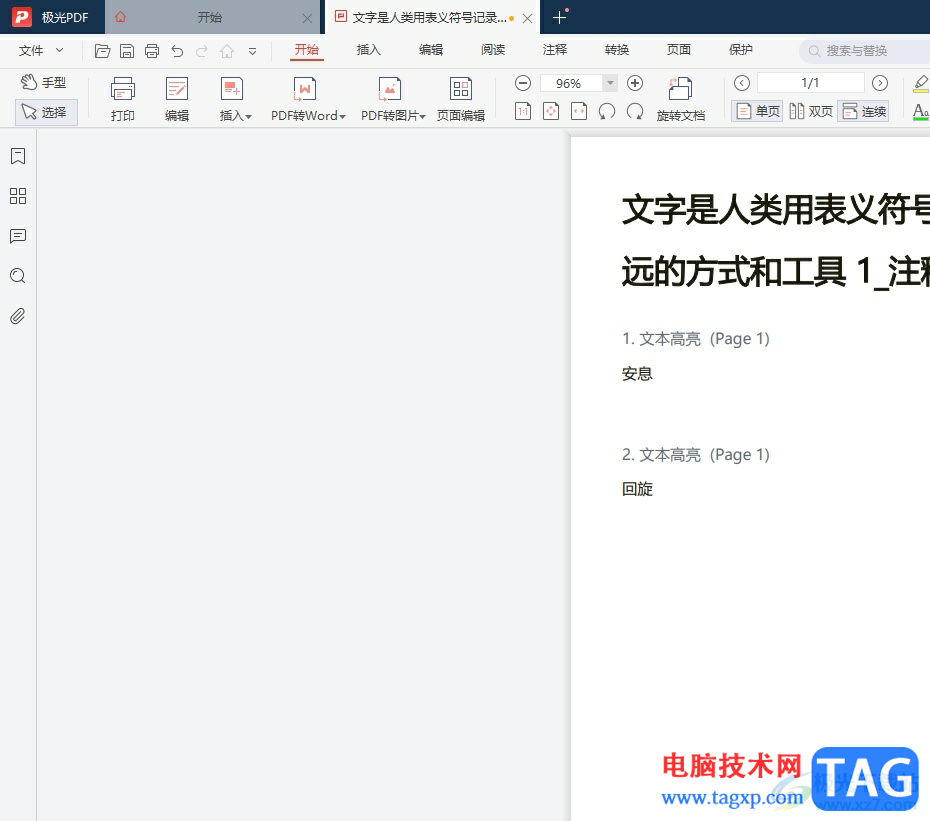The width and height of the screenshot is (930, 821).
Task: Open the bookmarks sidebar panel
Action: click(x=18, y=156)
